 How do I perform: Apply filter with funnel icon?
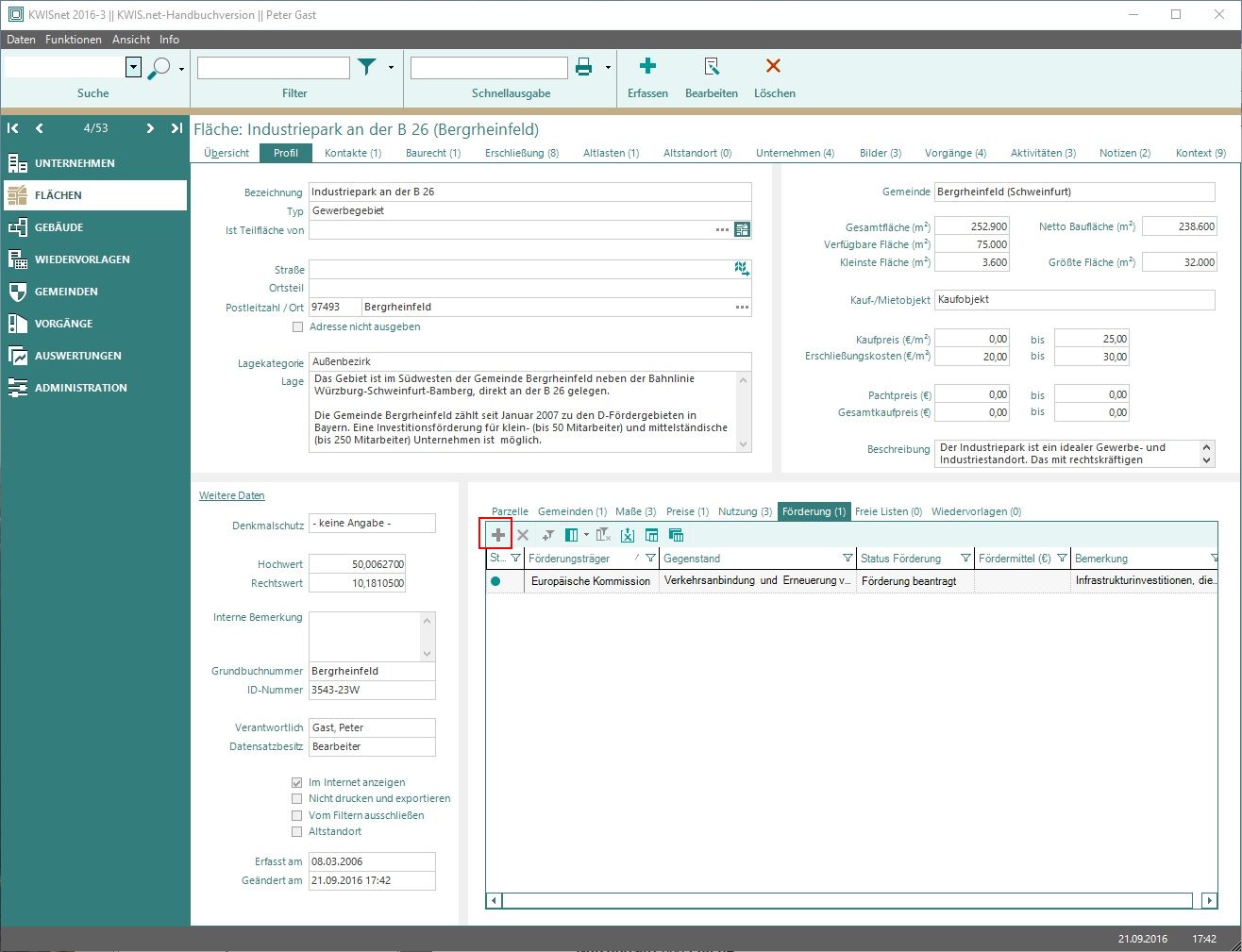coord(366,67)
